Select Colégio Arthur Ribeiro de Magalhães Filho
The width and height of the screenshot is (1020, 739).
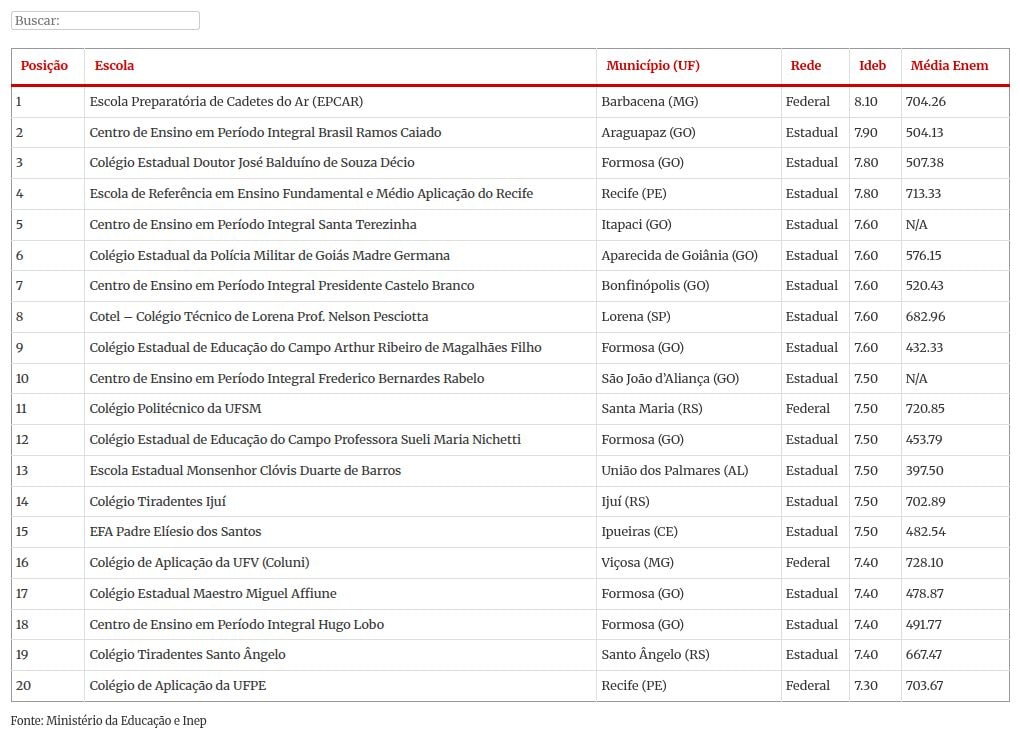315,347
